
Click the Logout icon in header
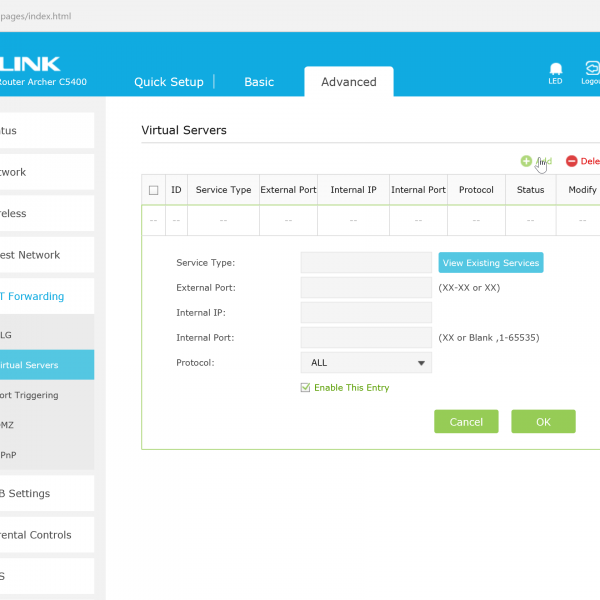[x=592, y=70]
